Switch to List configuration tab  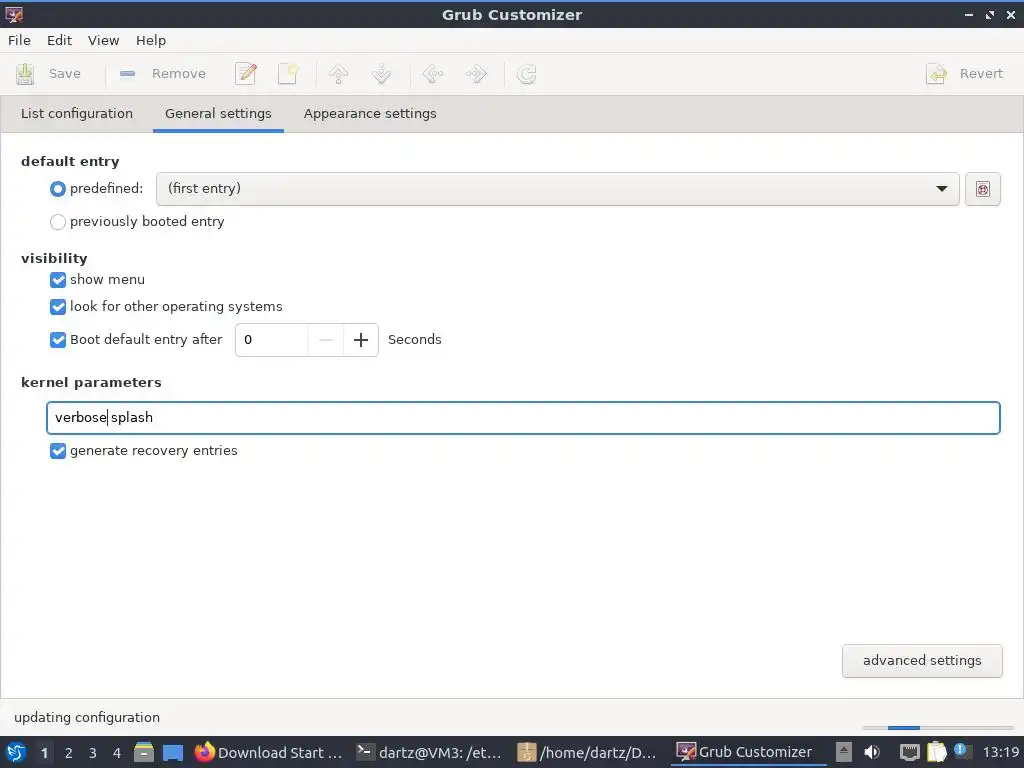point(76,114)
